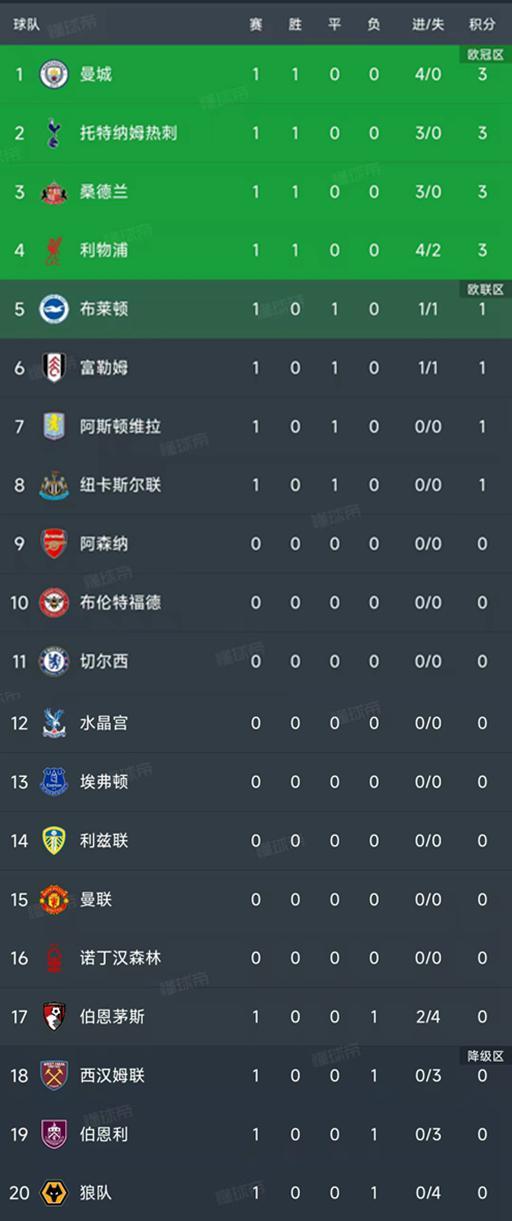Screen dimensions: 512x1221
Task: Open the 阿斯顿维拉 team link
Action: tap(120, 427)
